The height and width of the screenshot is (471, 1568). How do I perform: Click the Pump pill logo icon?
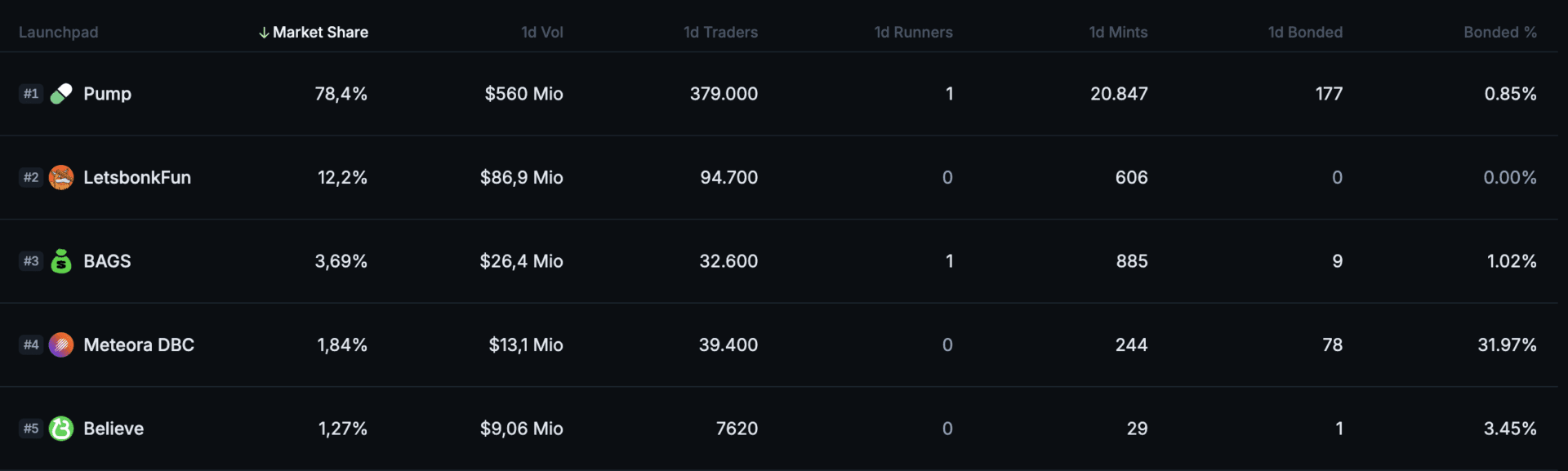[61, 94]
